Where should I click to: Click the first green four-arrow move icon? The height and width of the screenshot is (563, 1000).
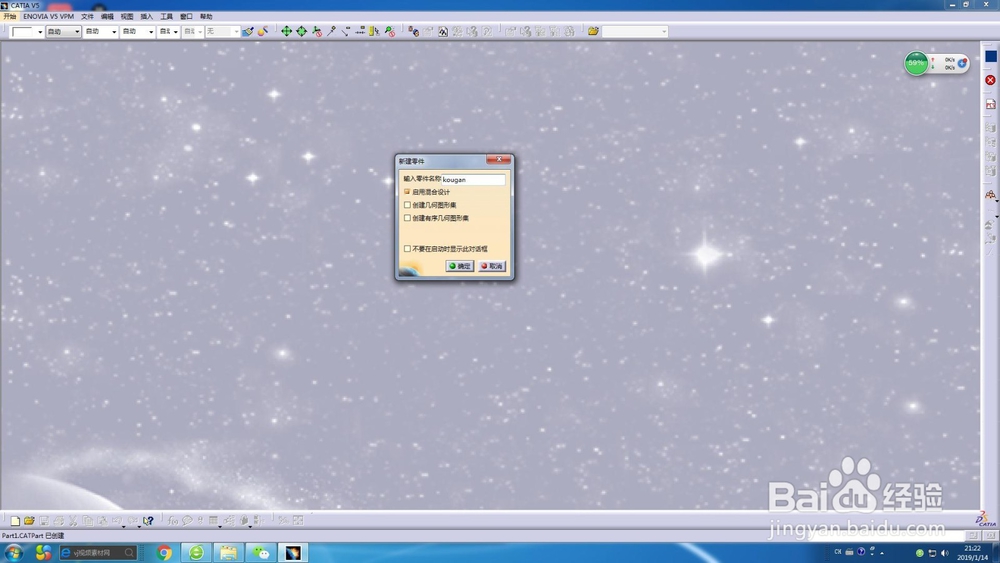tap(286, 31)
